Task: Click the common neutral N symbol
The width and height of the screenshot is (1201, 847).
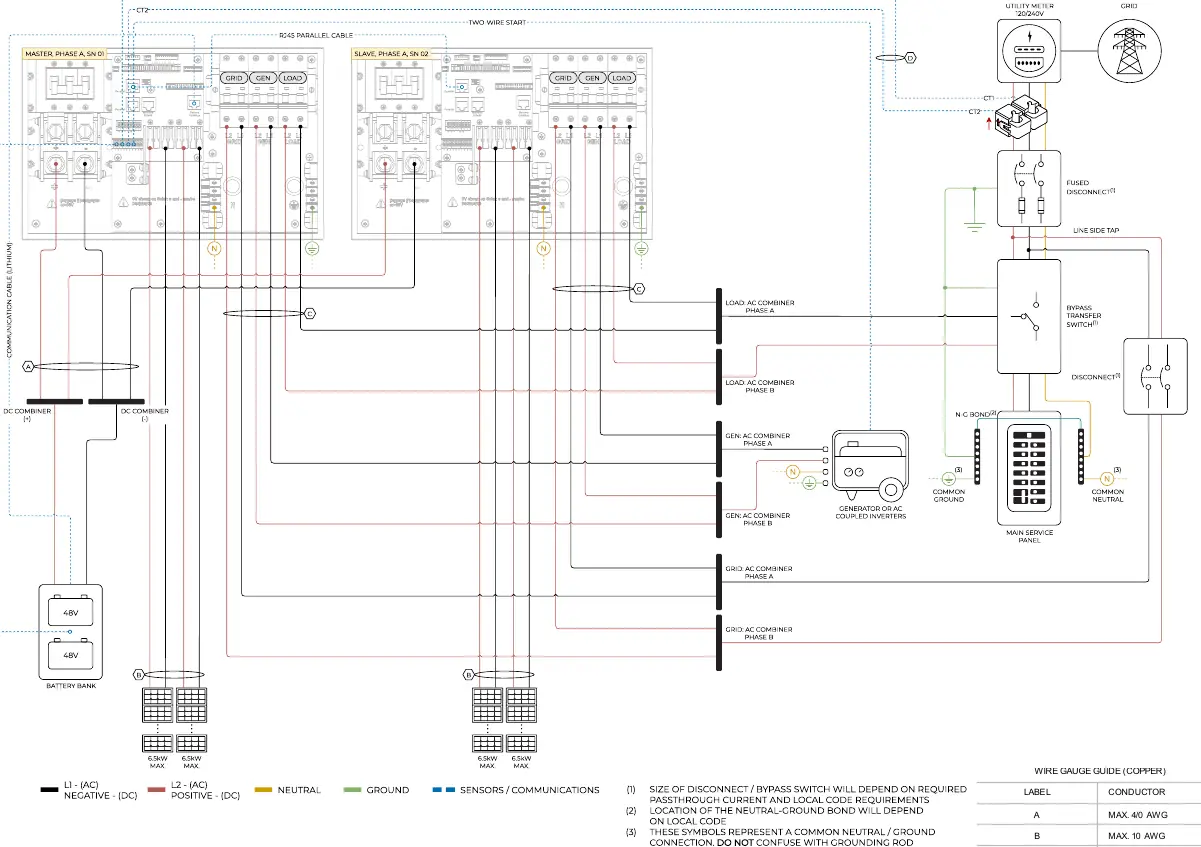Action: click(1107, 477)
